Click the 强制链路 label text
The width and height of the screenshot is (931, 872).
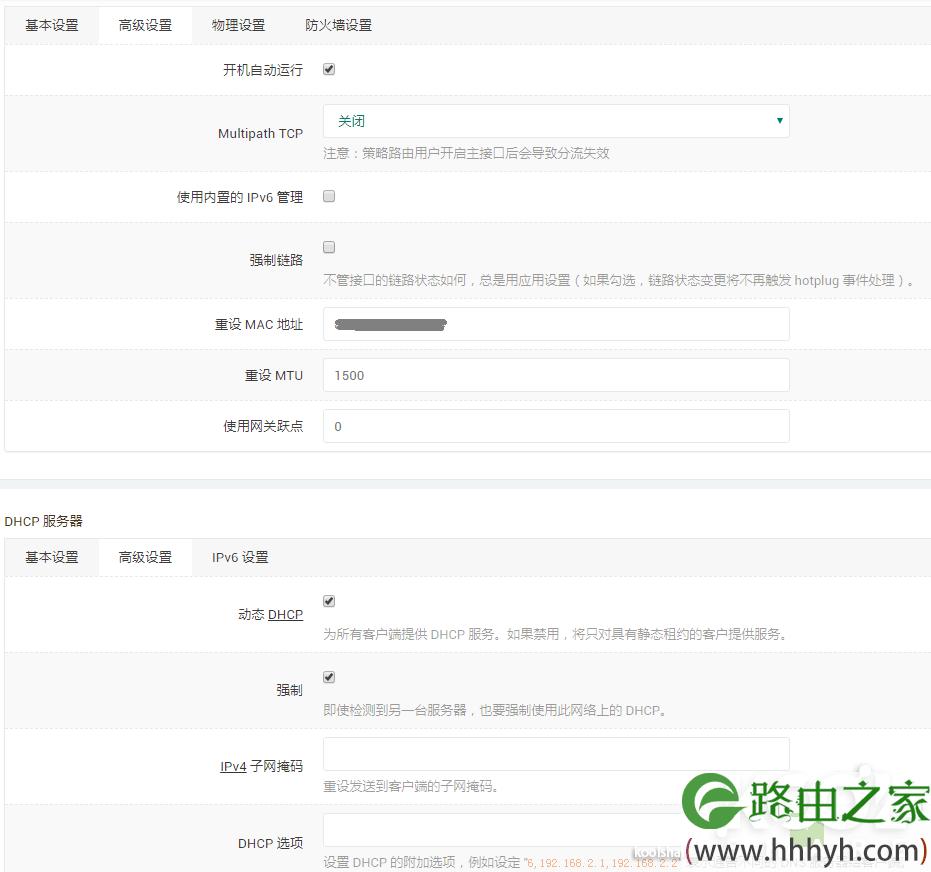[276, 260]
